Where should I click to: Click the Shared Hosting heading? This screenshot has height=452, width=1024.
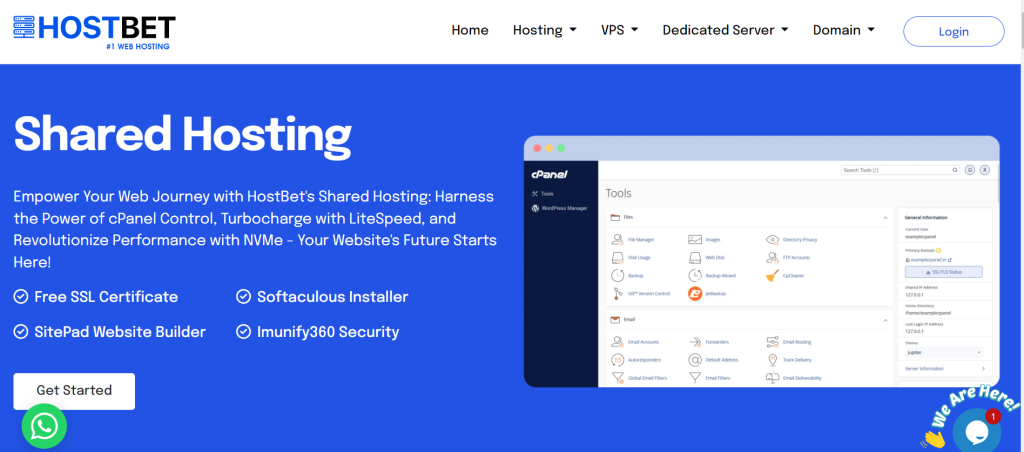183,133
